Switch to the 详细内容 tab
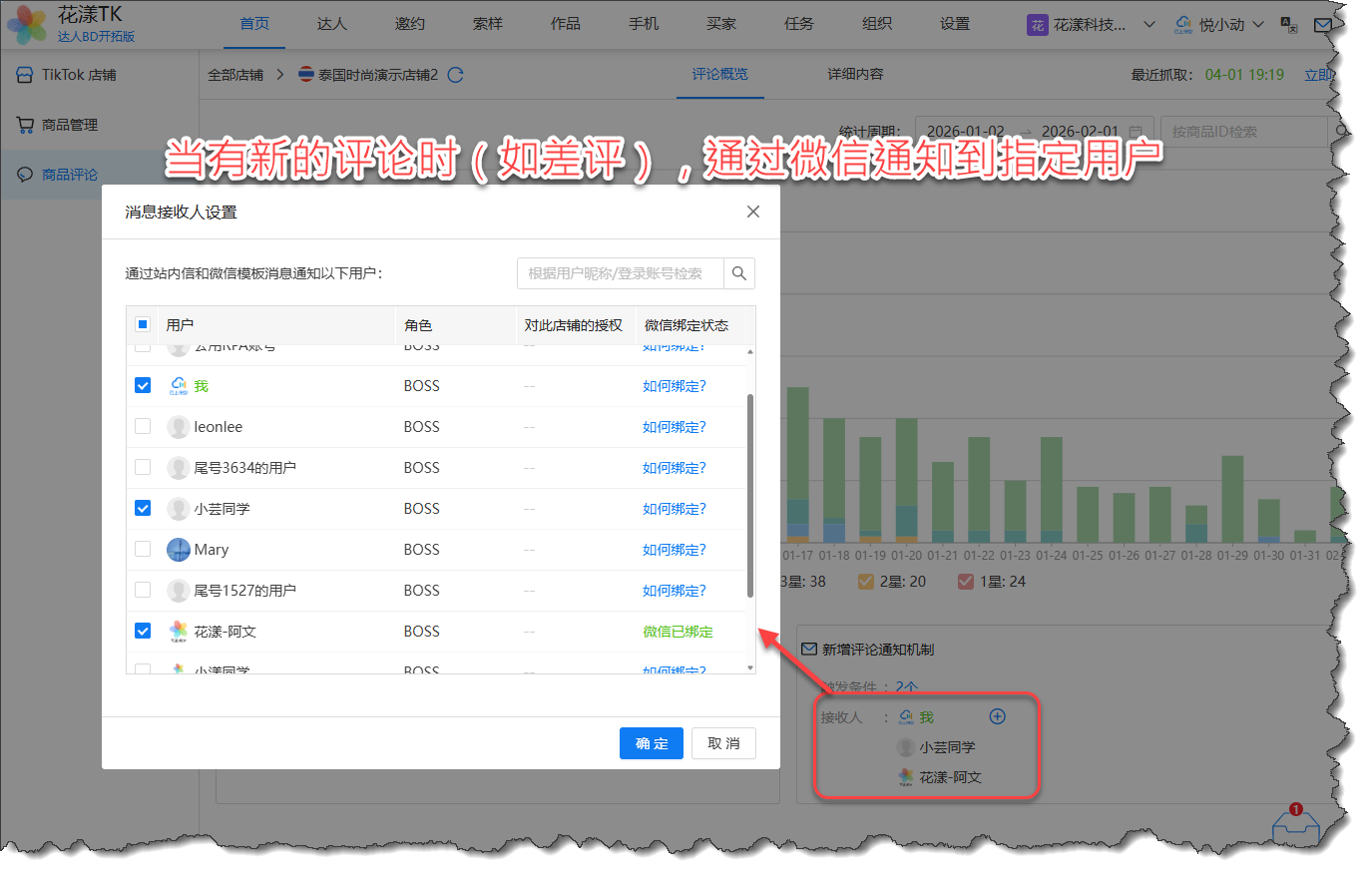 [855, 74]
